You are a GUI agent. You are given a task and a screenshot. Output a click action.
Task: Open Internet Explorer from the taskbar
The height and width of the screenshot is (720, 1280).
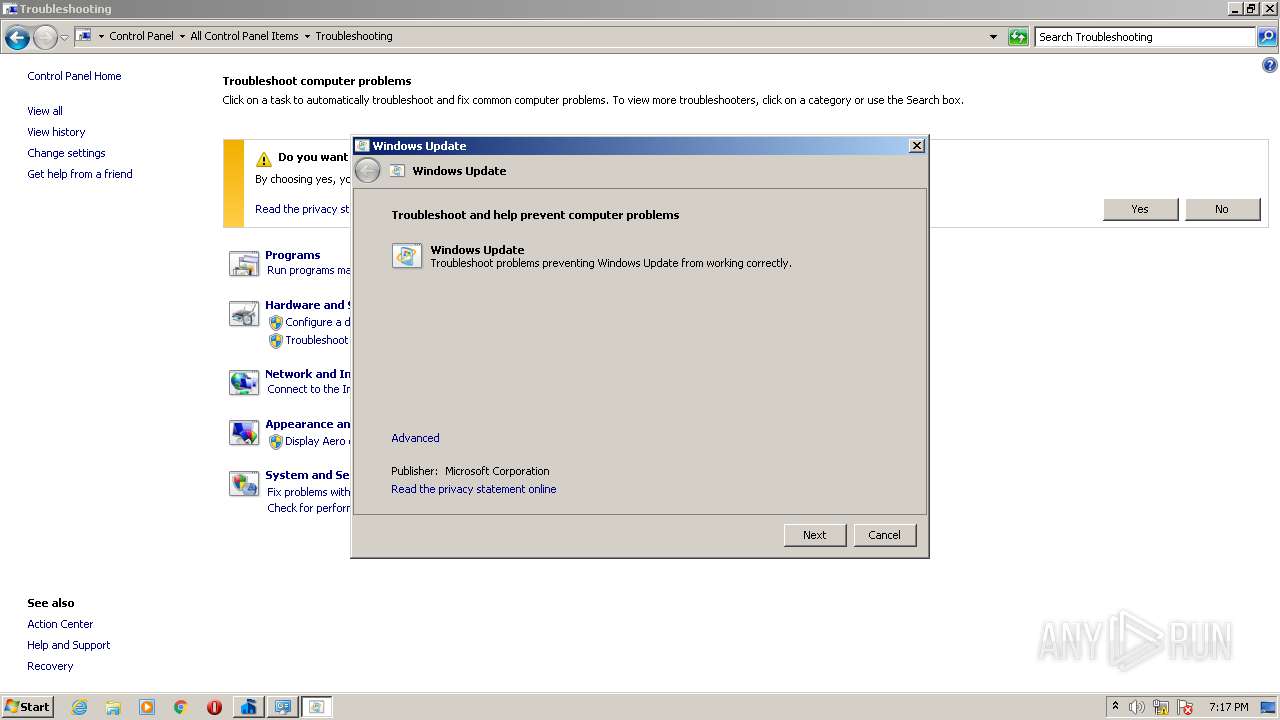coord(79,707)
